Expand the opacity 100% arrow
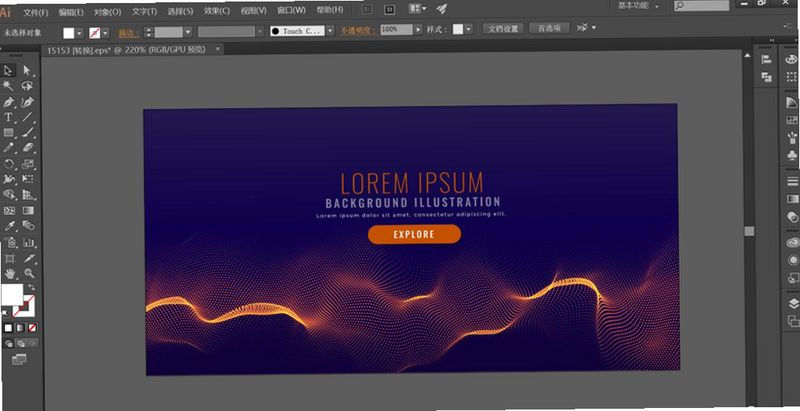The width and height of the screenshot is (800, 411). click(418, 30)
